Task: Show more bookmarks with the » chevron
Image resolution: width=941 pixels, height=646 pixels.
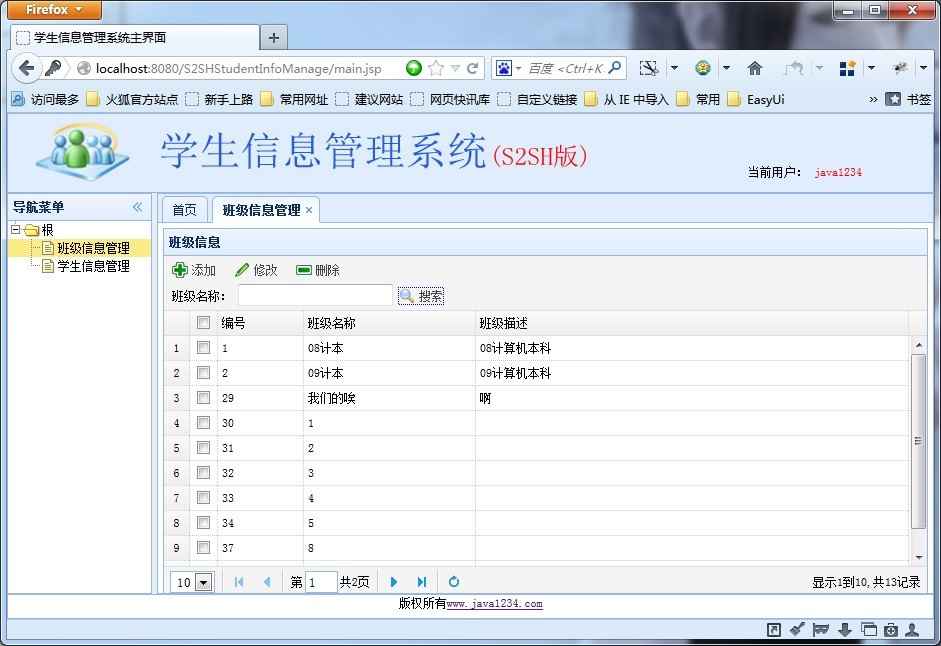Action: [x=873, y=99]
